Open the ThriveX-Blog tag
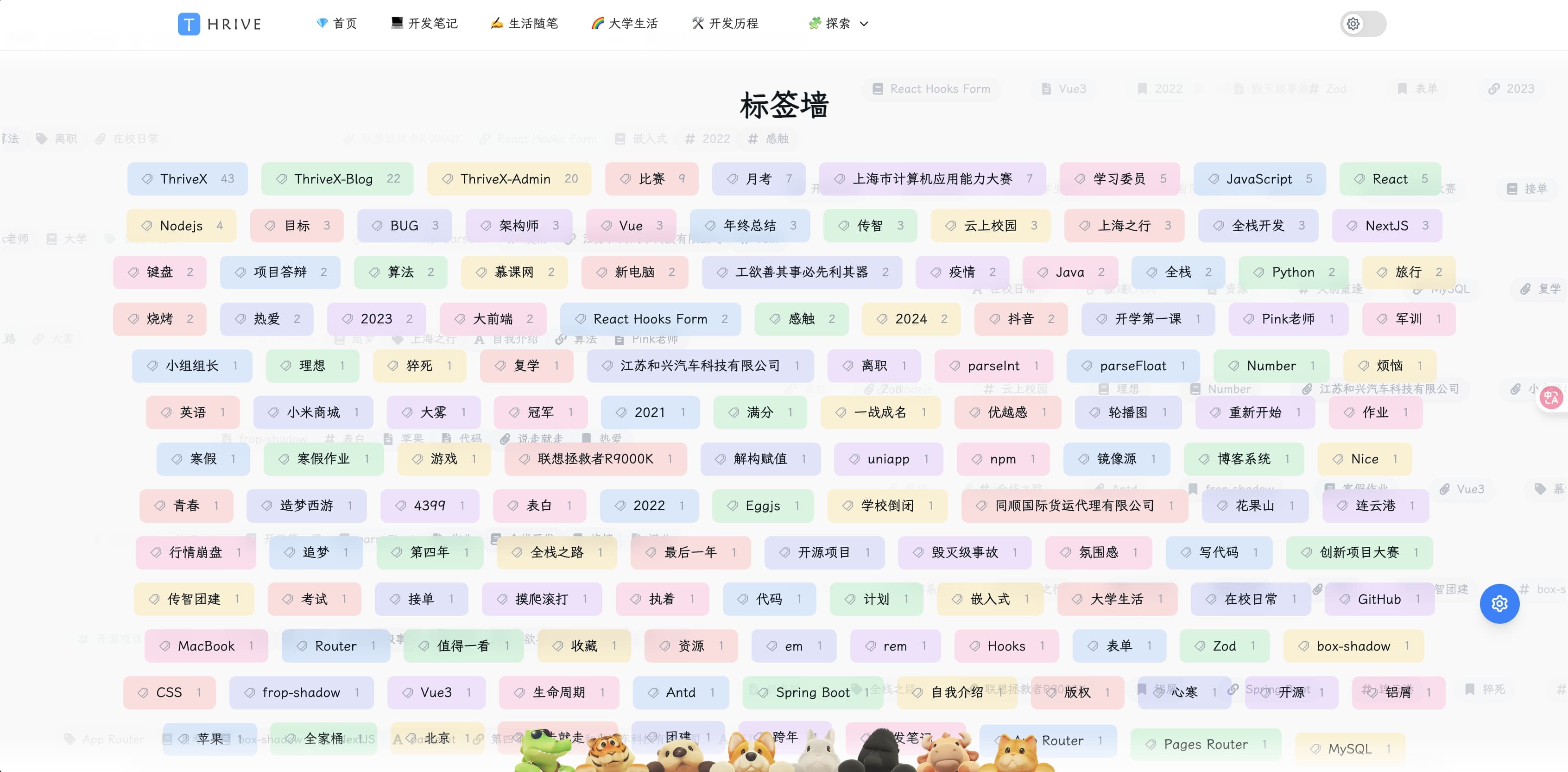1568x772 pixels. point(337,179)
